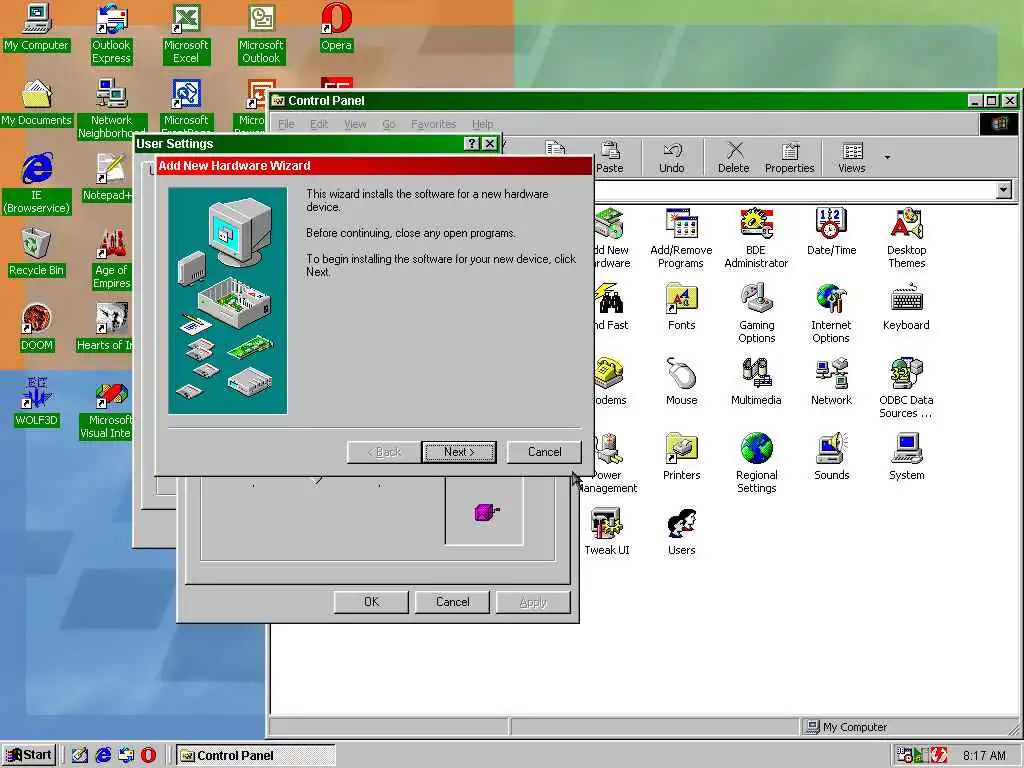The width and height of the screenshot is (1024, 768).
Task: Select the Network Neighborhood desktop icon
Action: point(111,109)
